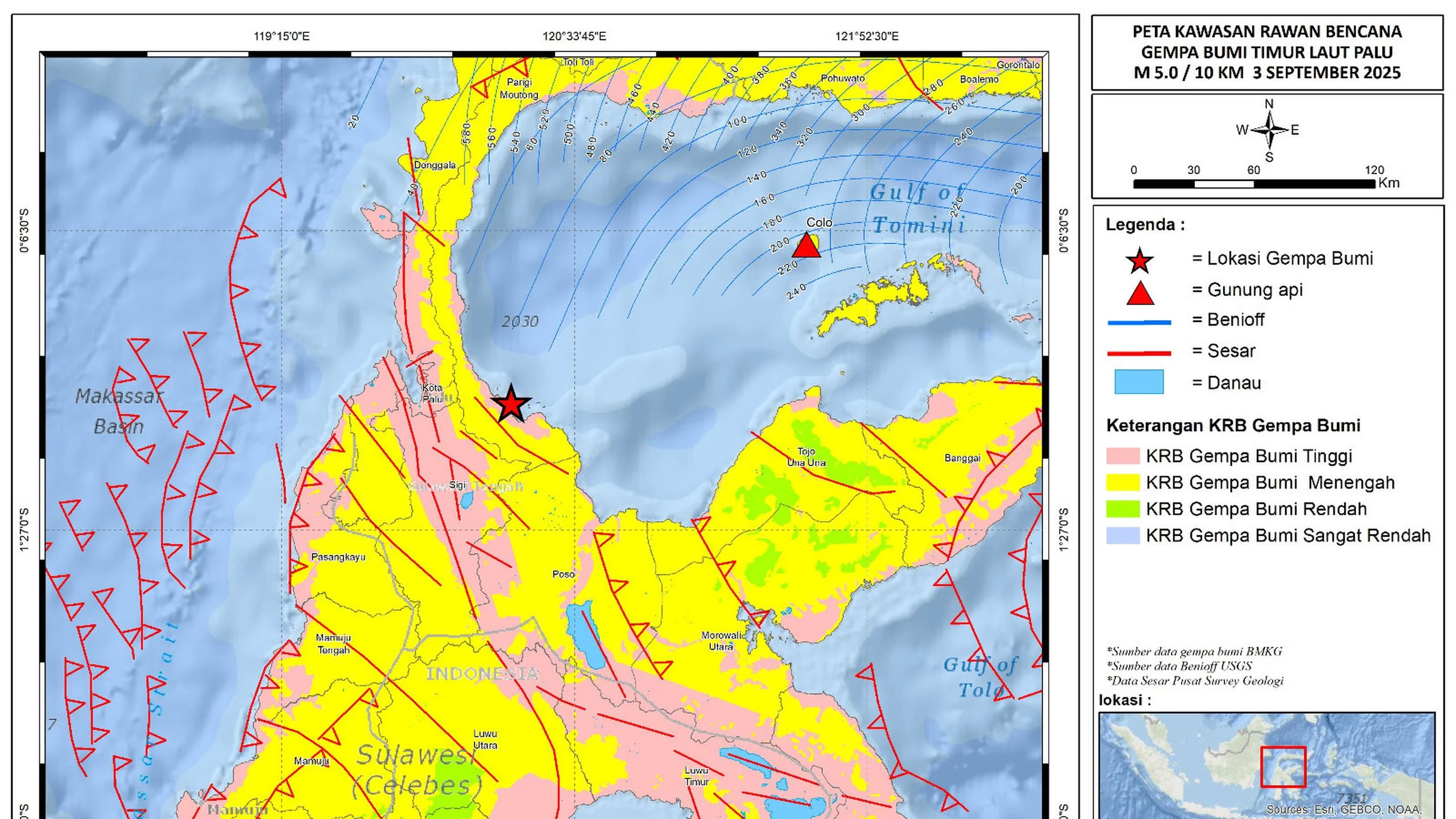Click the right 1°27'0"S latitude label
The height and width of the screenshot is (819, 1456).
[1064, 530]
